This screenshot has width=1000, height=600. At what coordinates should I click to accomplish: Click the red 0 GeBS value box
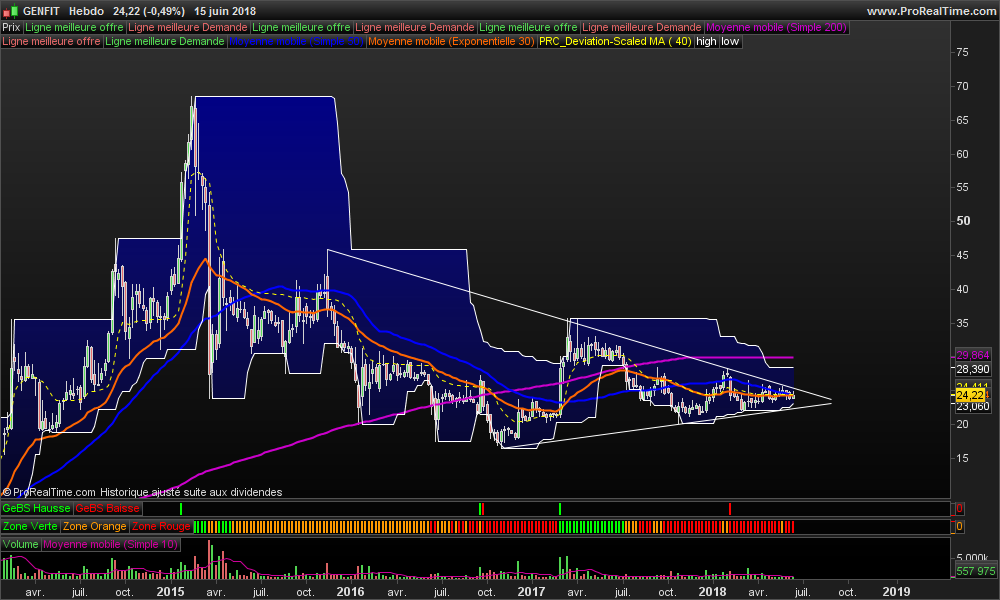(959, 508)
